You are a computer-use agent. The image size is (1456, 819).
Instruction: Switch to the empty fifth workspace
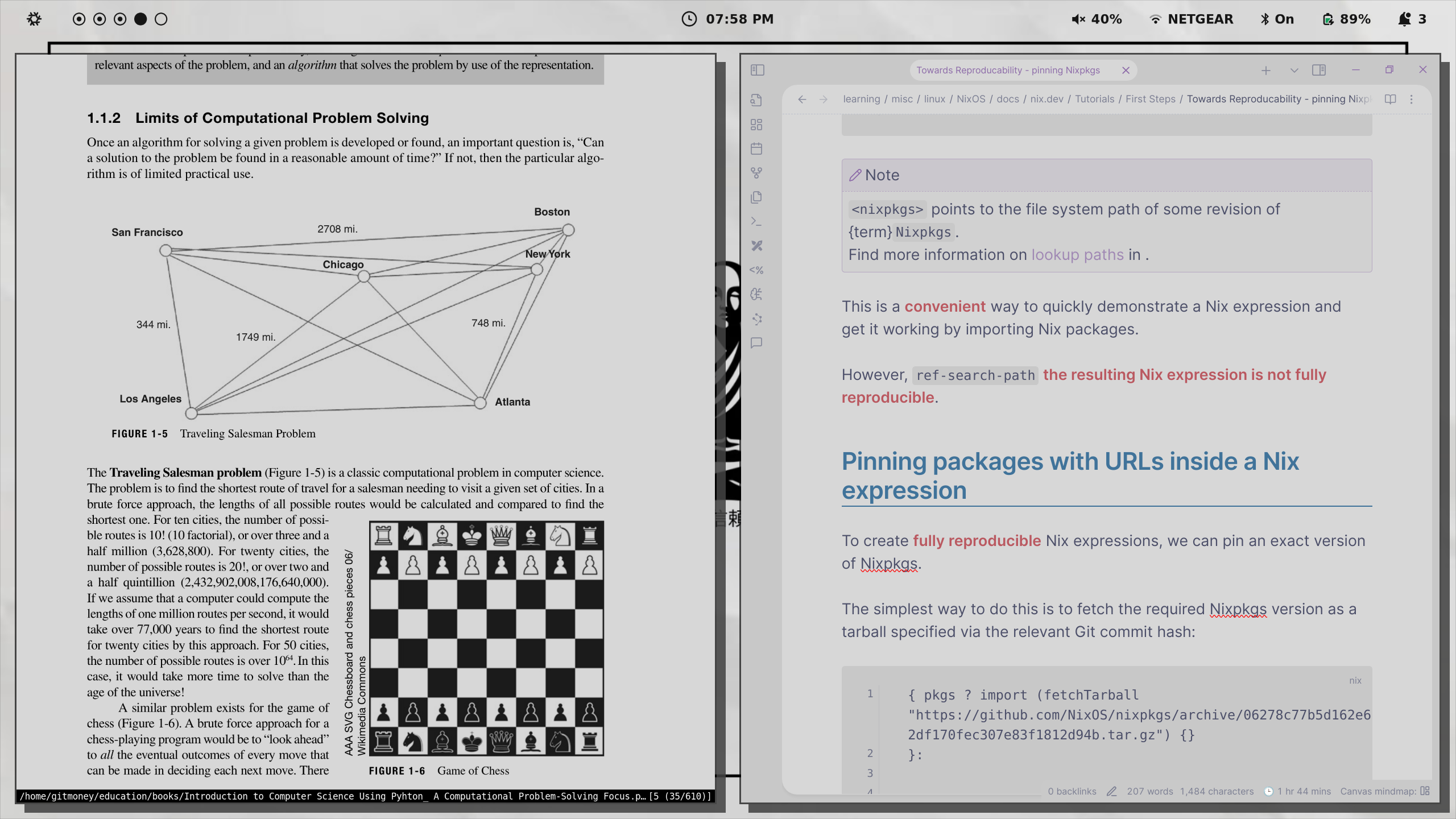161,19
